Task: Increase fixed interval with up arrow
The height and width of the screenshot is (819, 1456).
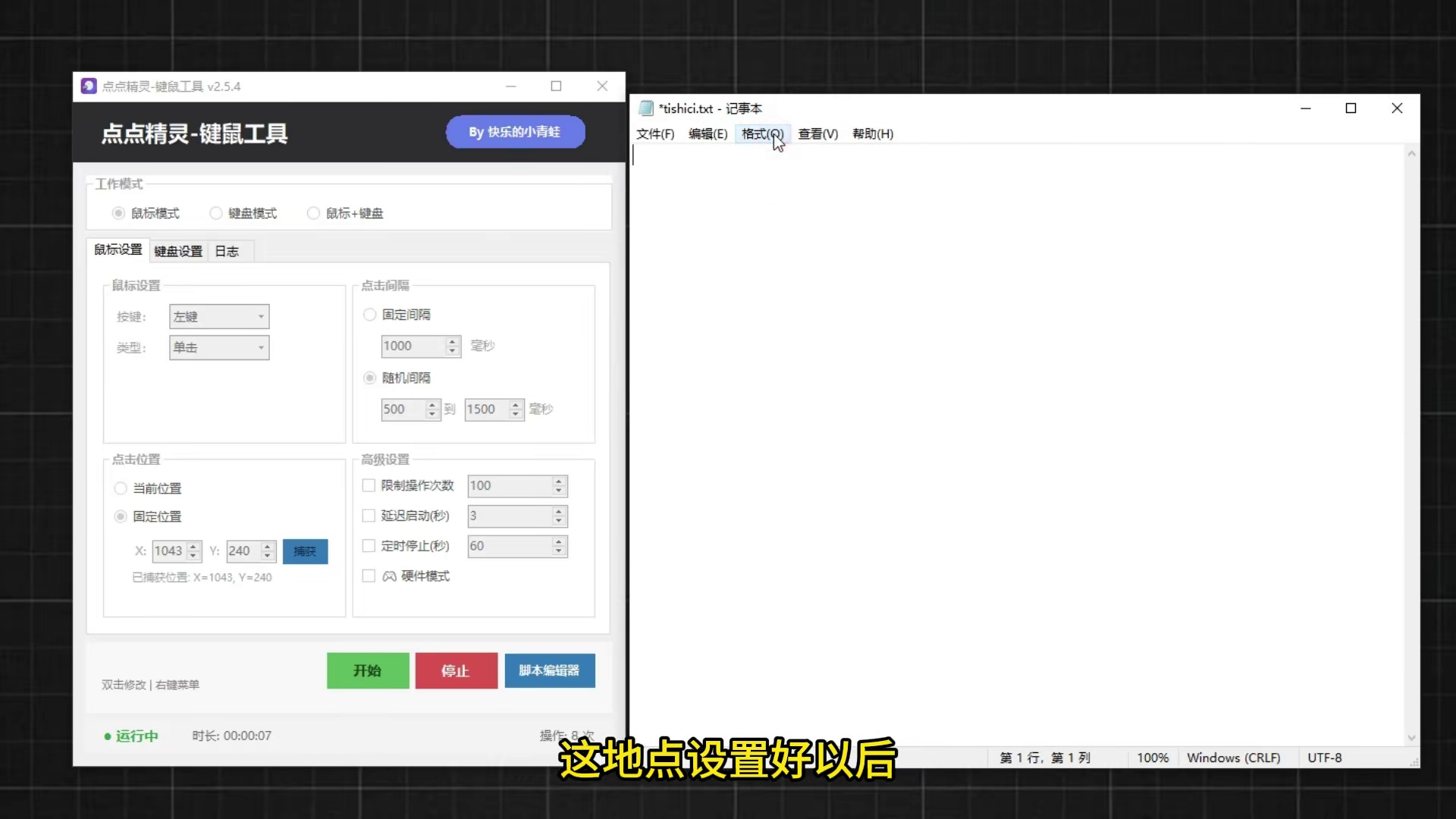Action: coord(453,341)
